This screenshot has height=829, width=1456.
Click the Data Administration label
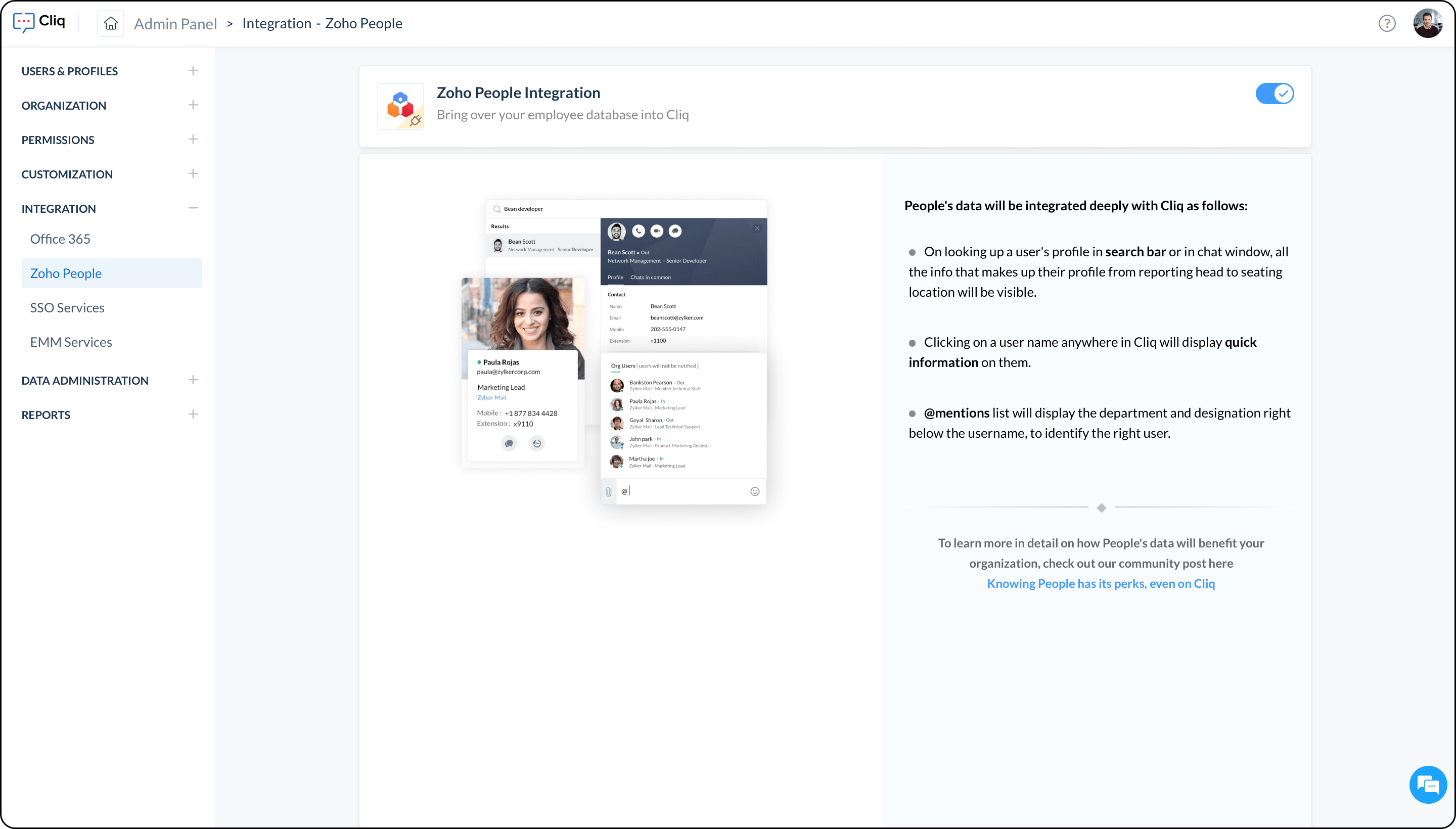85,380
